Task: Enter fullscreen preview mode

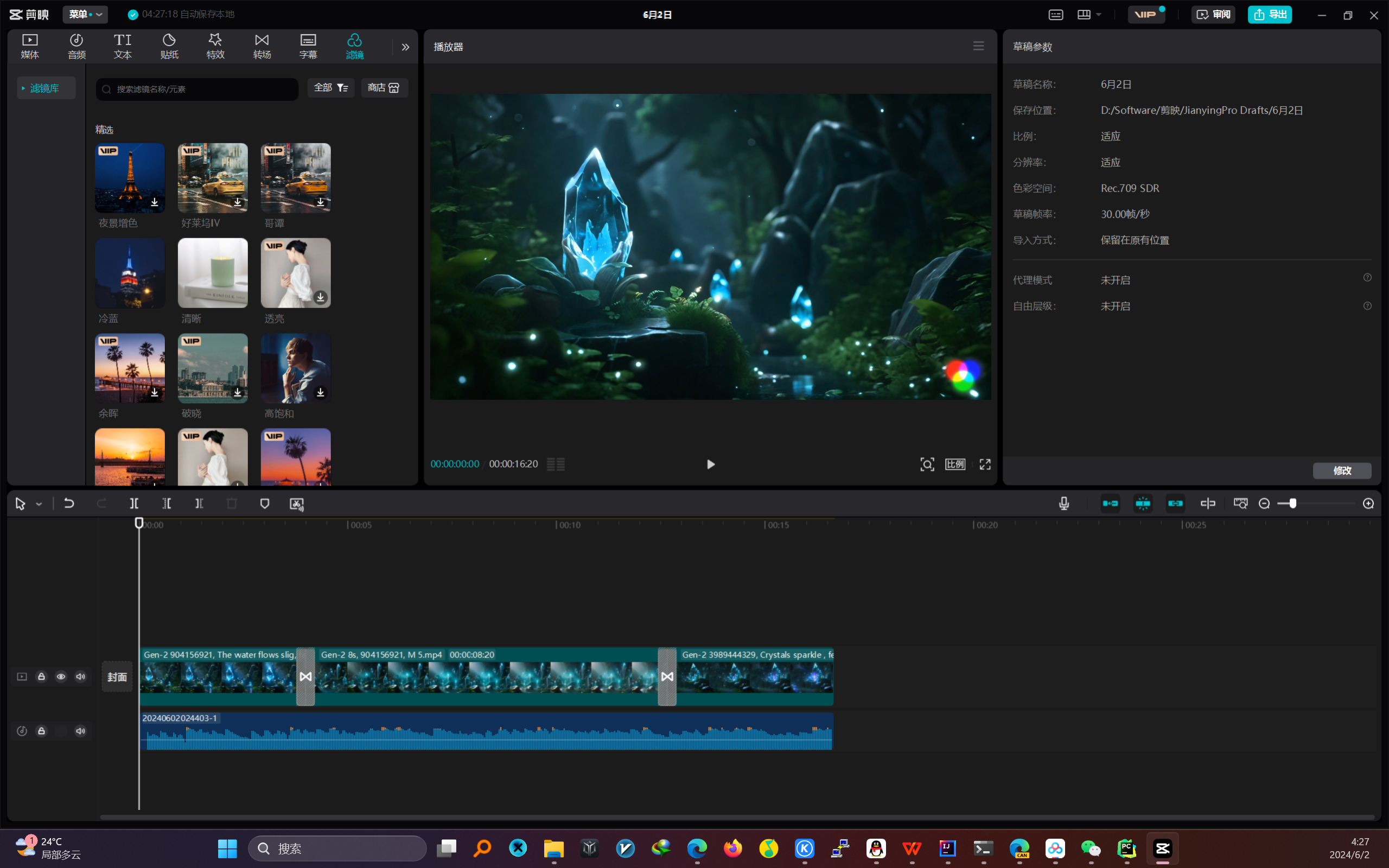Action: pos(985,464)
